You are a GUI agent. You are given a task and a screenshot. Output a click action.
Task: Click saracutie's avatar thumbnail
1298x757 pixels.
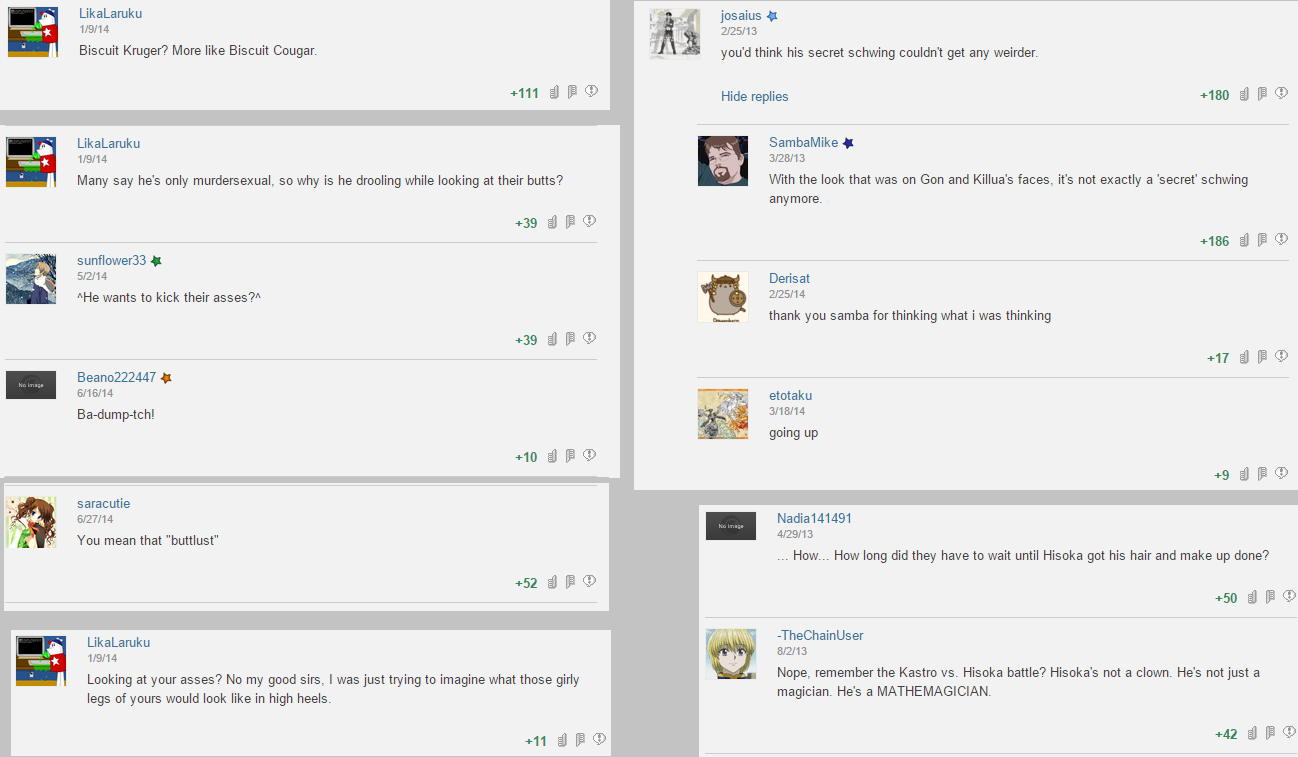(x=31, y=522)
